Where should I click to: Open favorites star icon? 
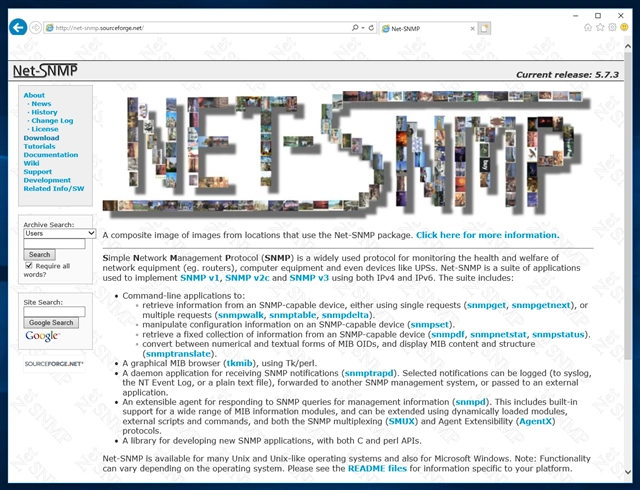tap(600, 27)
